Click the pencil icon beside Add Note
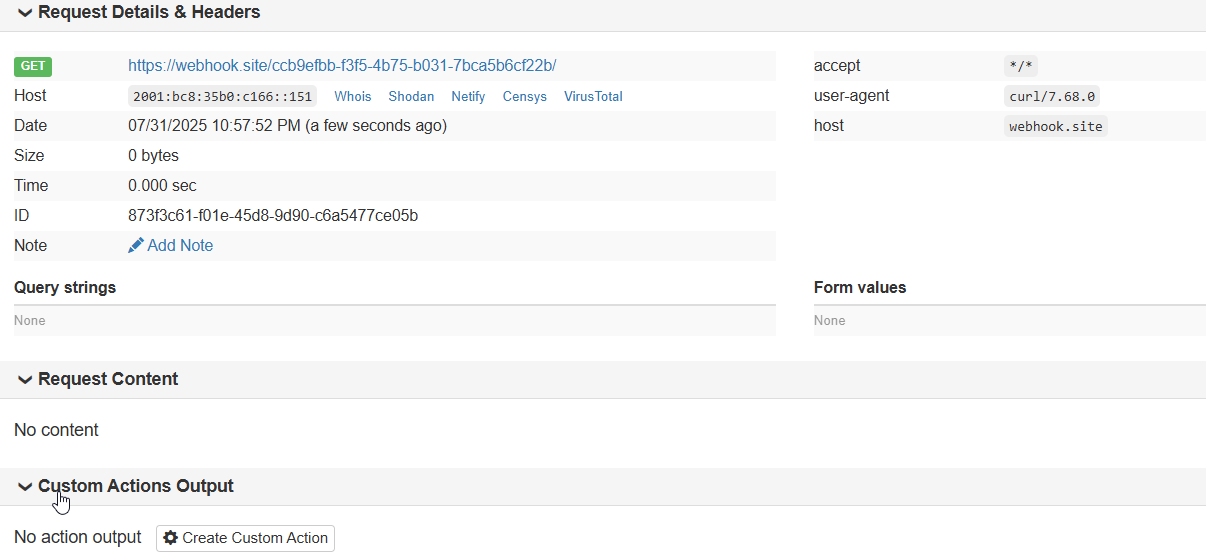Screen dimensions: 1206x553 136,245
